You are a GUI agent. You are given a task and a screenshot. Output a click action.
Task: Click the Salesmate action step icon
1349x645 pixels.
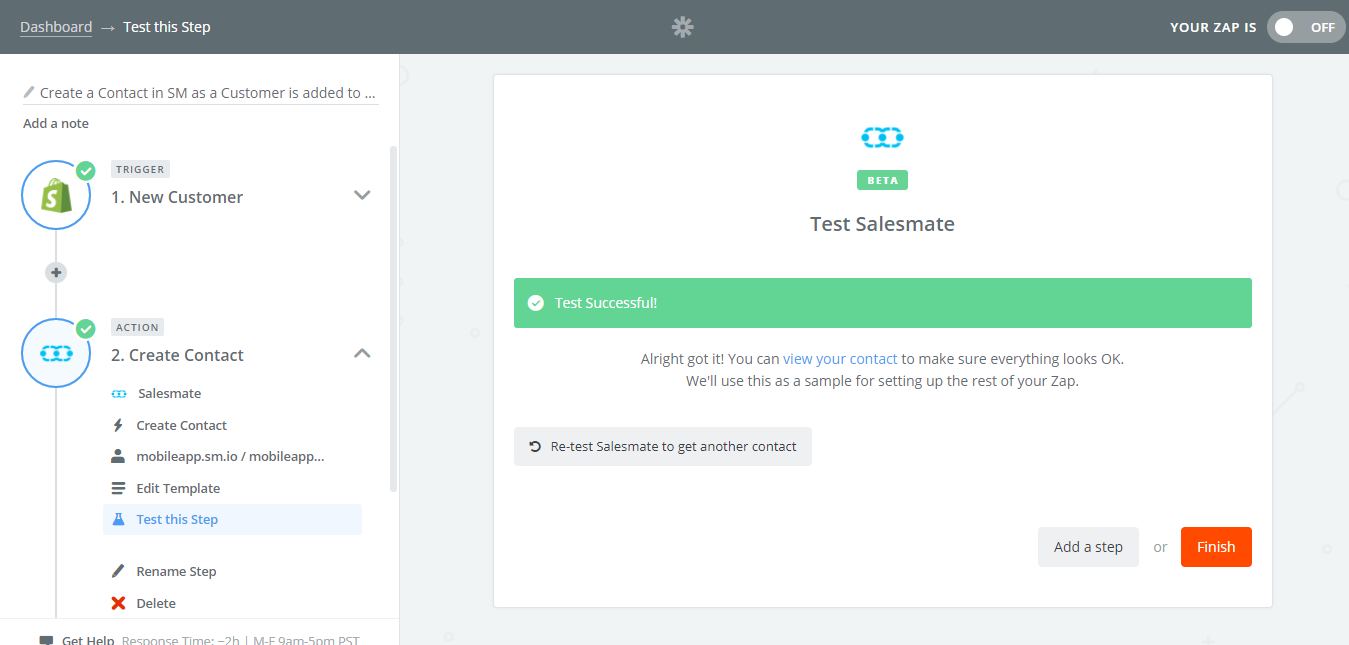[56, 353]
